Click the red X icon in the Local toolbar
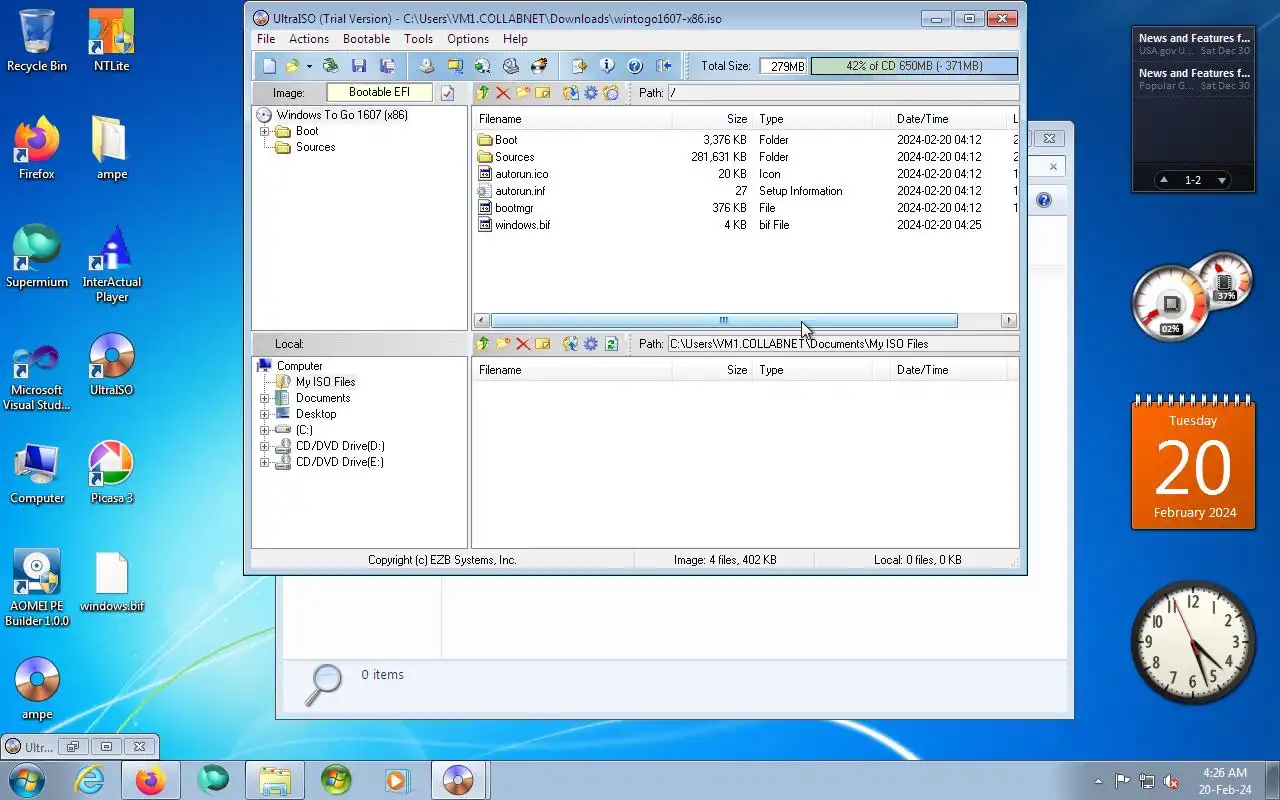The height and width of the screenshot is (800, 1280). pyautogui.click(x=523, y=344)
